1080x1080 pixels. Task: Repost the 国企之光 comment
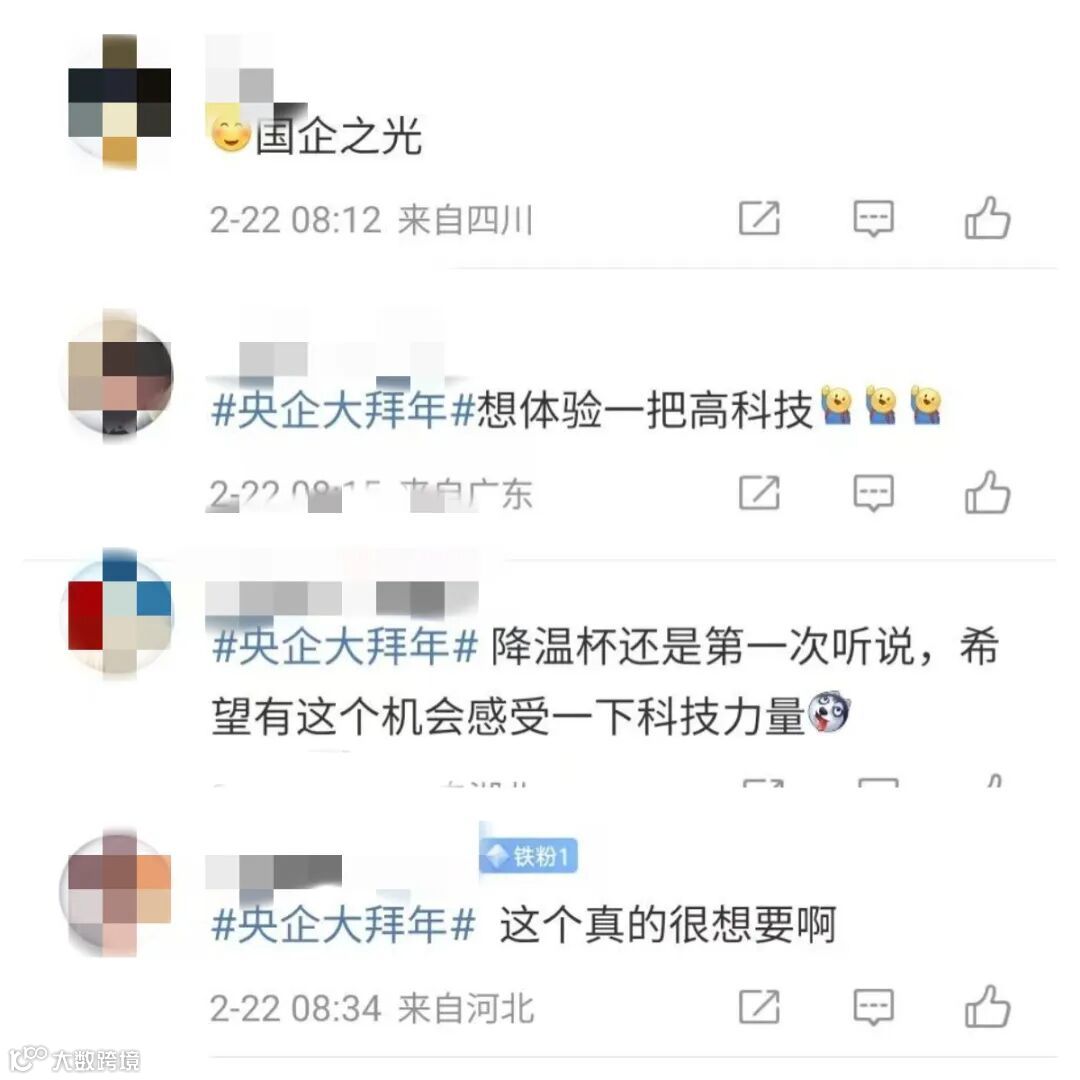(x=759, y=218)
